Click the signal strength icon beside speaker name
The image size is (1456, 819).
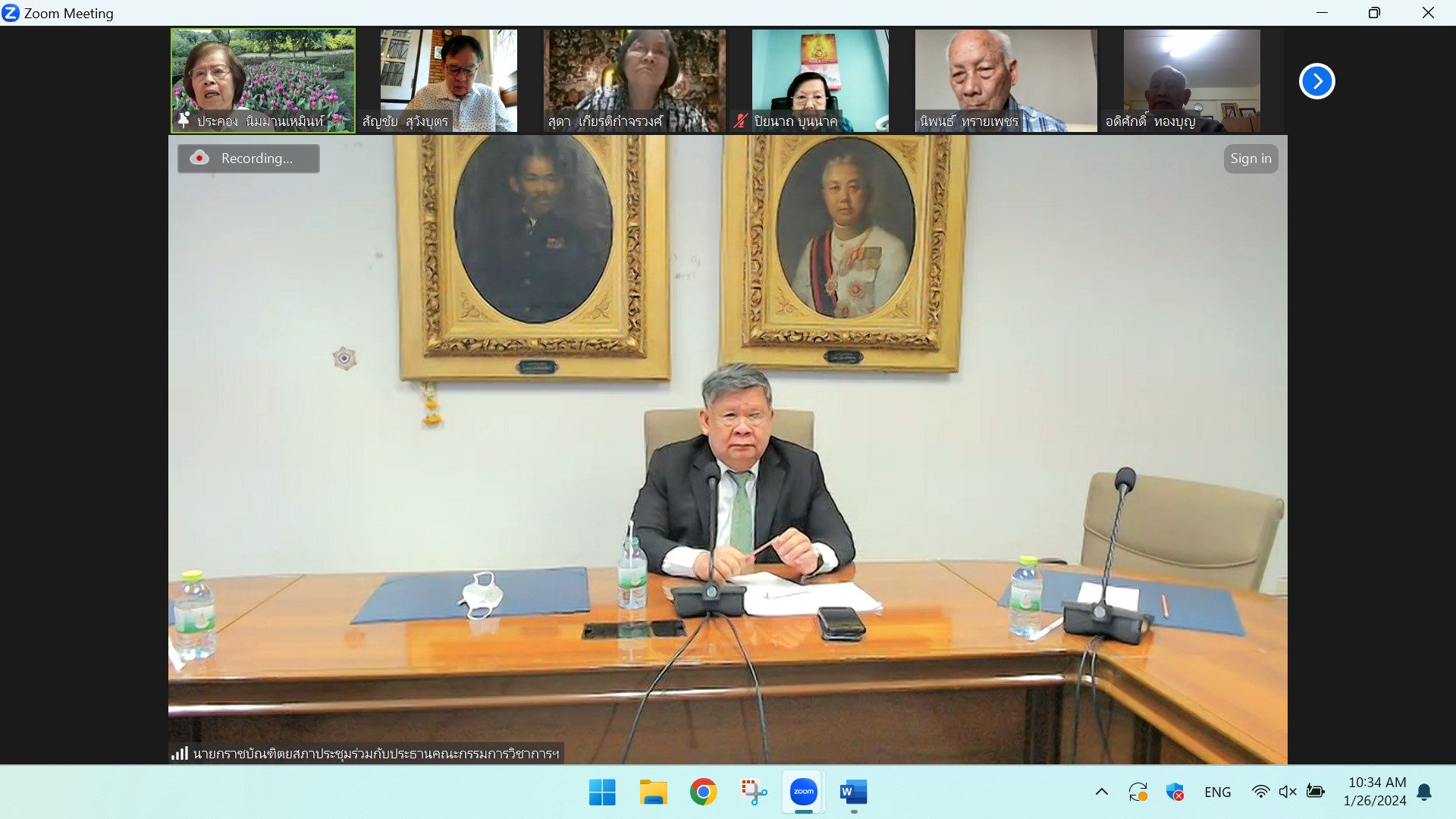click(180, 753)
